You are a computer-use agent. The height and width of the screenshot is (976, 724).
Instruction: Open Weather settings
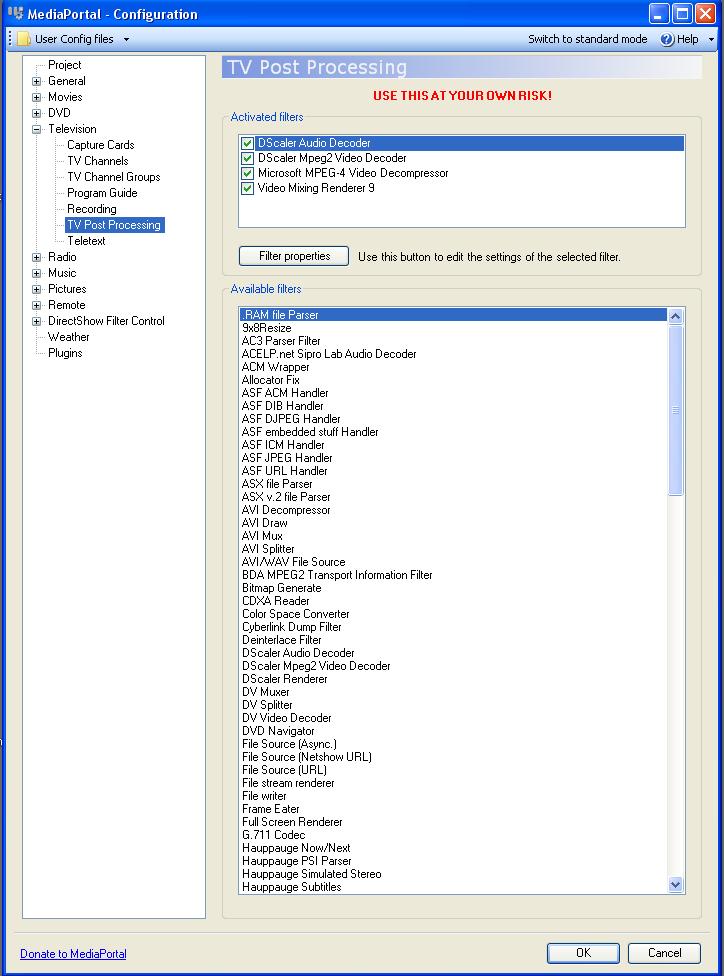tap(68, 337)
